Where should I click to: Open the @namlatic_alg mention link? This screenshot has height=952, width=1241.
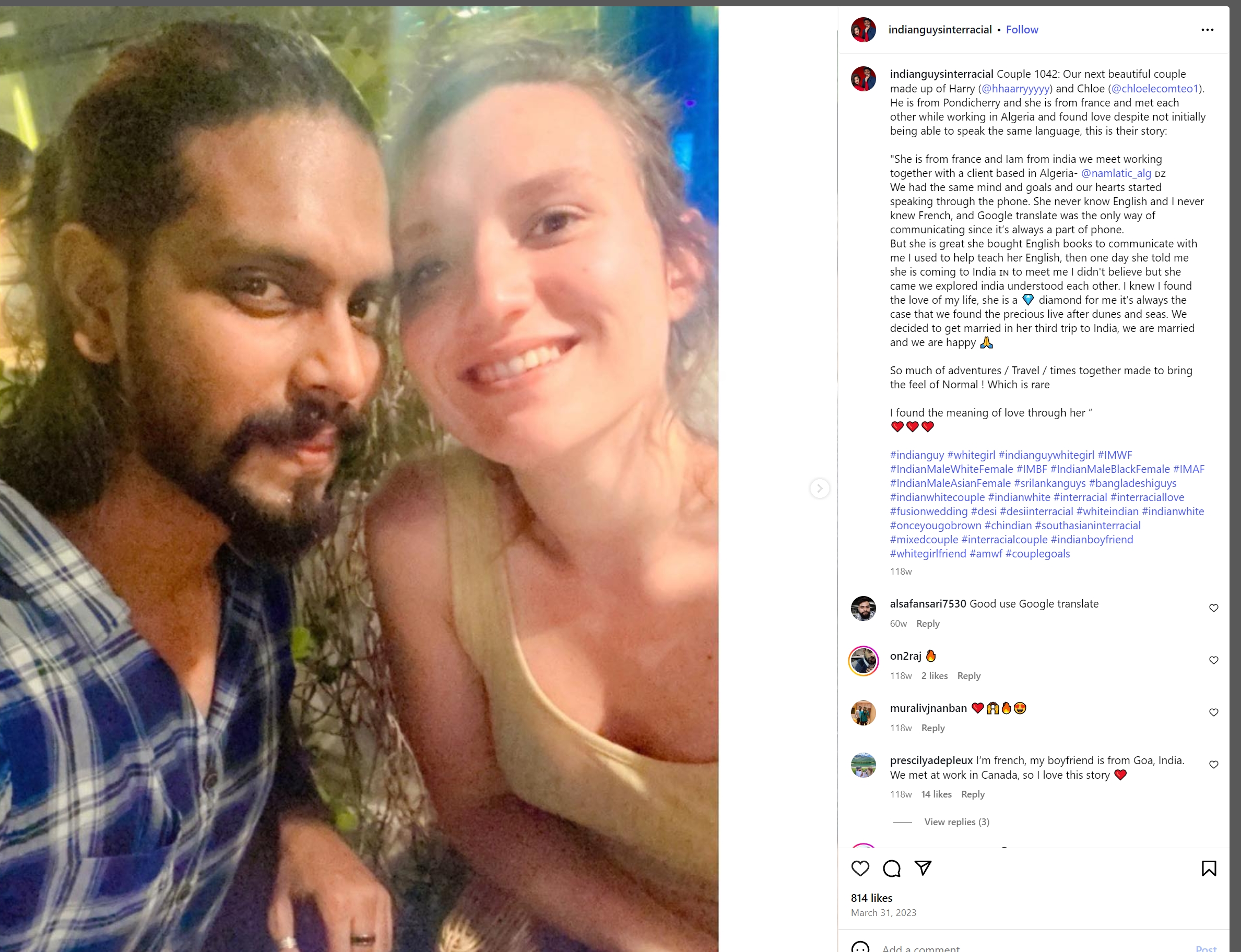pyautogui.click(x=1116, y=173)
